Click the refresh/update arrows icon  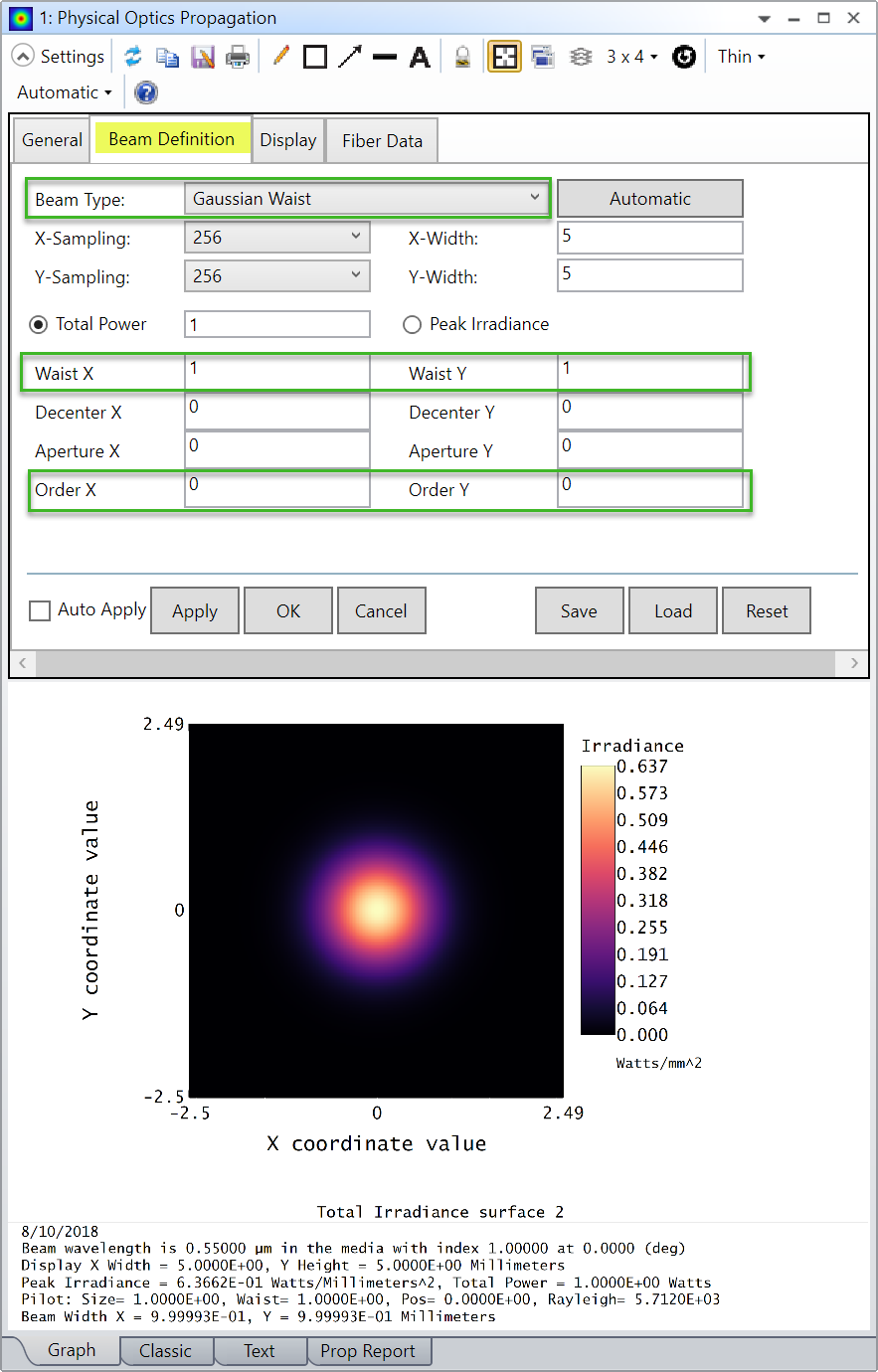(132, 57)
